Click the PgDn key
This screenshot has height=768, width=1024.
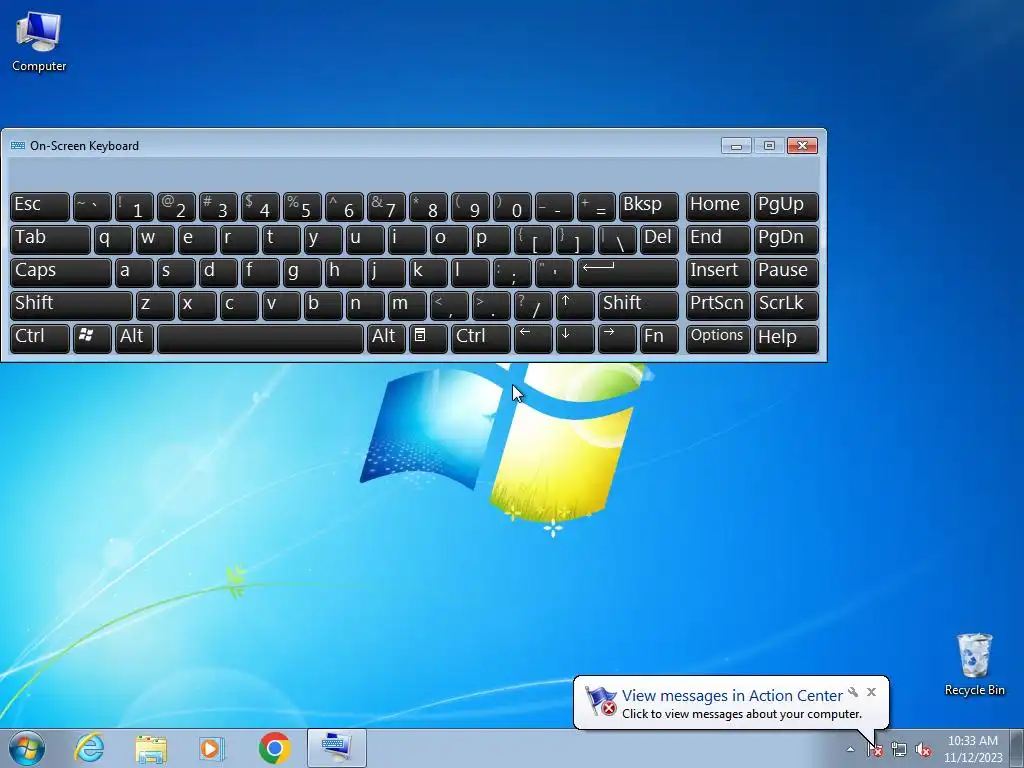pyautogui.click(x=786, y=240)
